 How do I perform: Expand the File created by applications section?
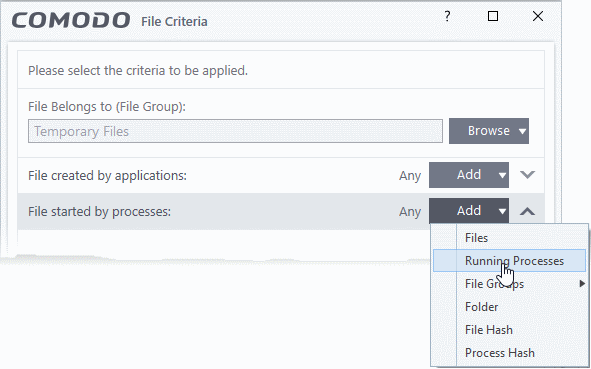coord(527,175)
